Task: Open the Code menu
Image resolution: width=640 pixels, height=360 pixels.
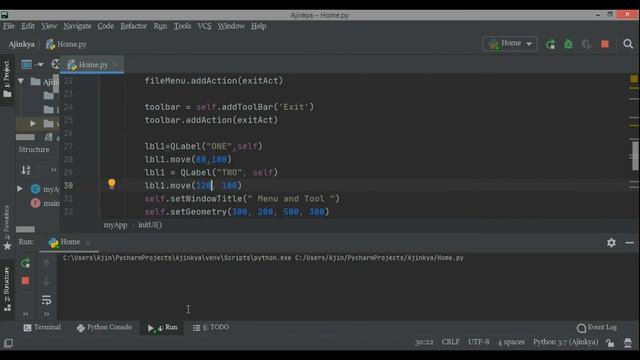Action: pyautogui.click(x=106, y=26)
